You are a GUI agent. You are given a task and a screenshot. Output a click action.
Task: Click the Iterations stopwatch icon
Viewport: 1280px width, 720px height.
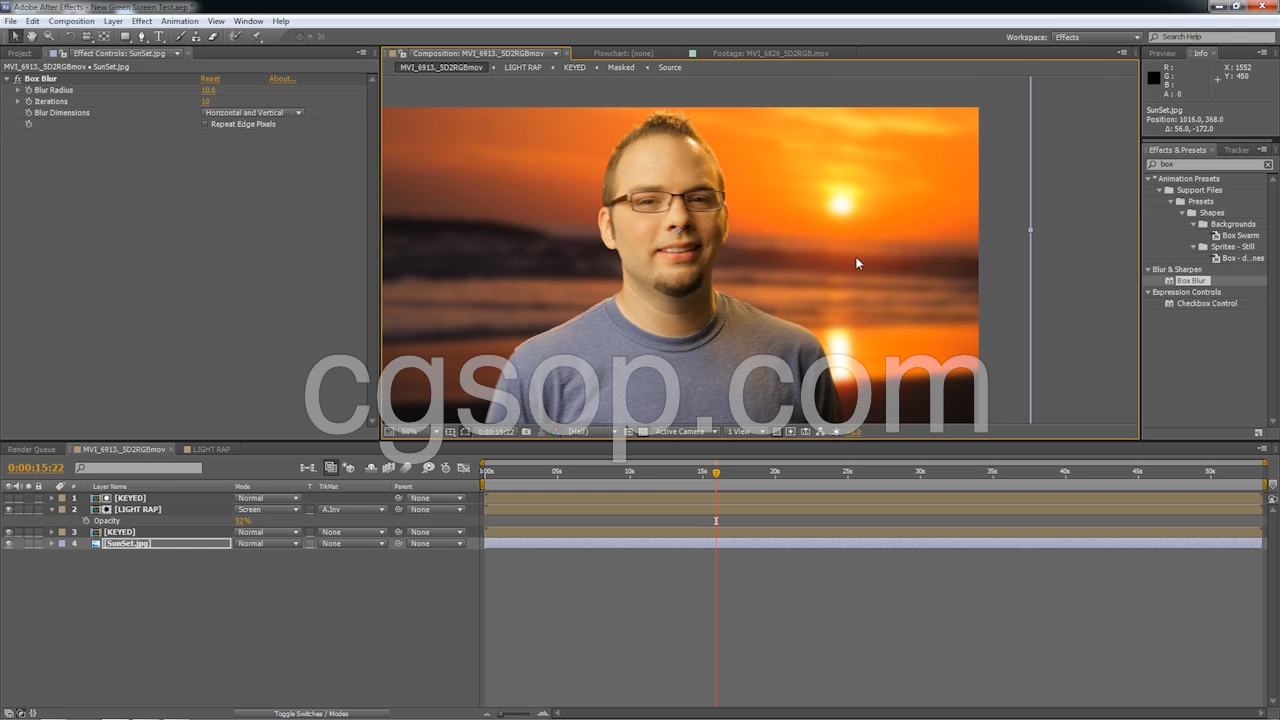(x=28, y=101)
